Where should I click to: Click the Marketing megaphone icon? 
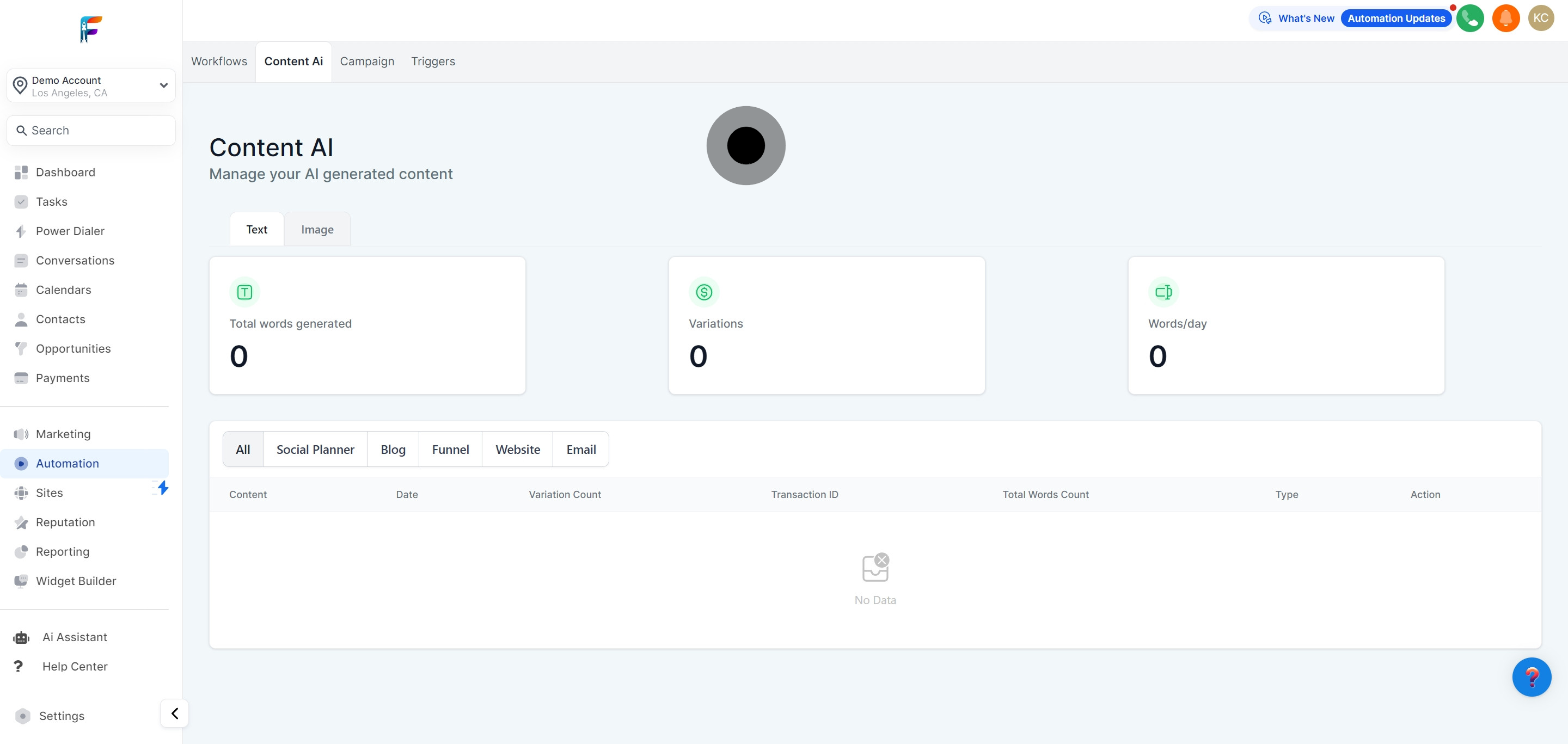tap(21, 434)
